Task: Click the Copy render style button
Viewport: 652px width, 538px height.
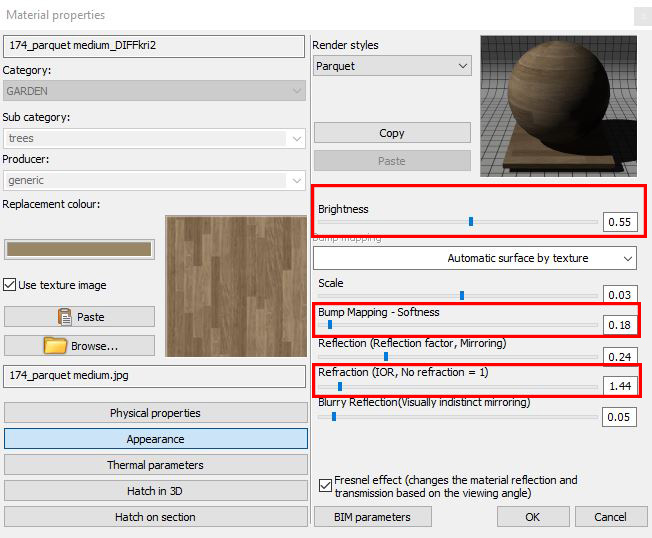Action: [392, 133]
